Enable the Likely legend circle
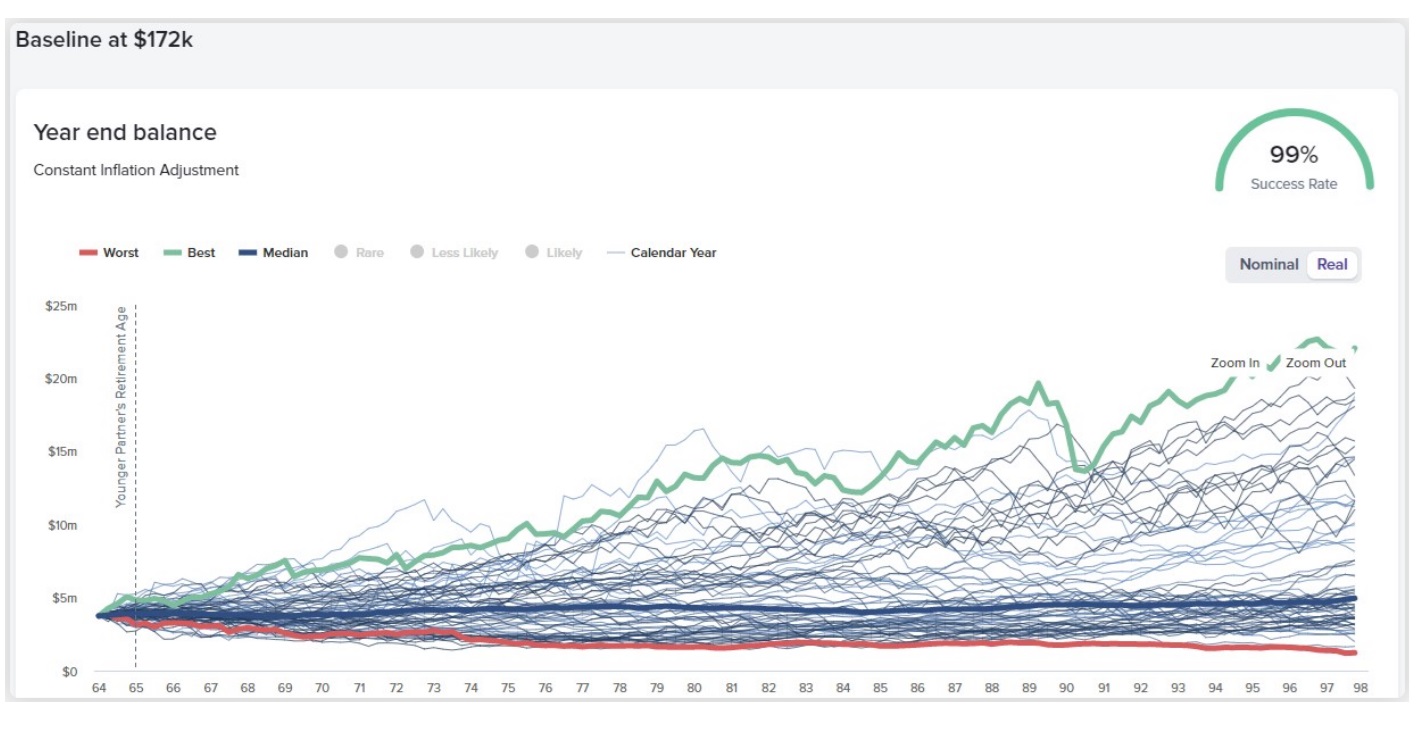The image size is (1425, 731). [553, 253]
